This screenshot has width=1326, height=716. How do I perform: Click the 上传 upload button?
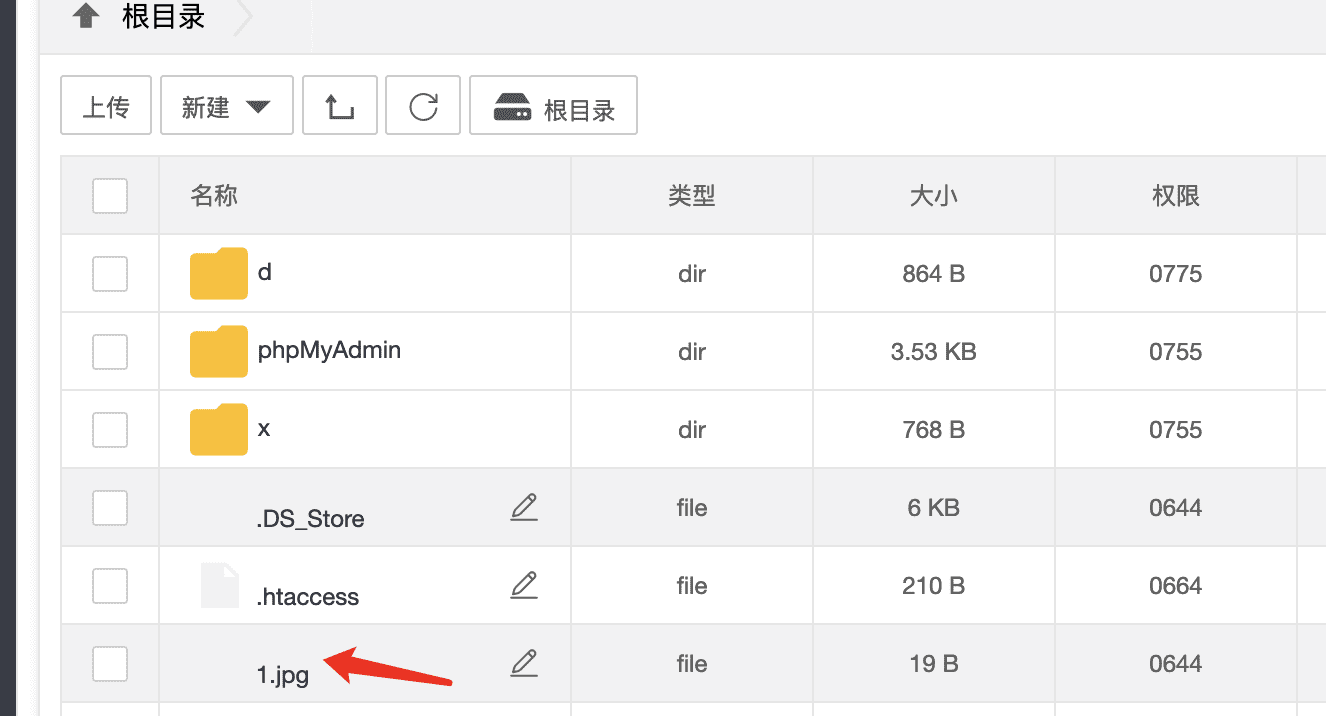pyautogui.click(x=106, y=106)
